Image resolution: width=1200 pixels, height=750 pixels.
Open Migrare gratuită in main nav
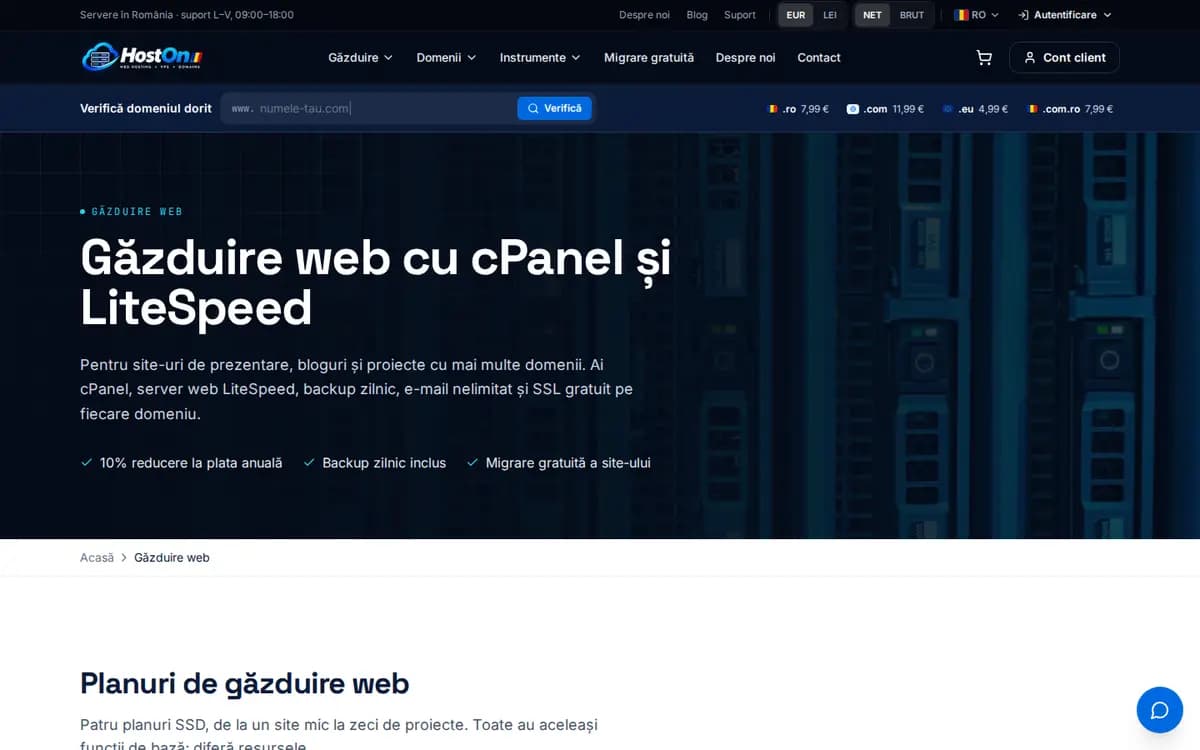pos(649,58)
